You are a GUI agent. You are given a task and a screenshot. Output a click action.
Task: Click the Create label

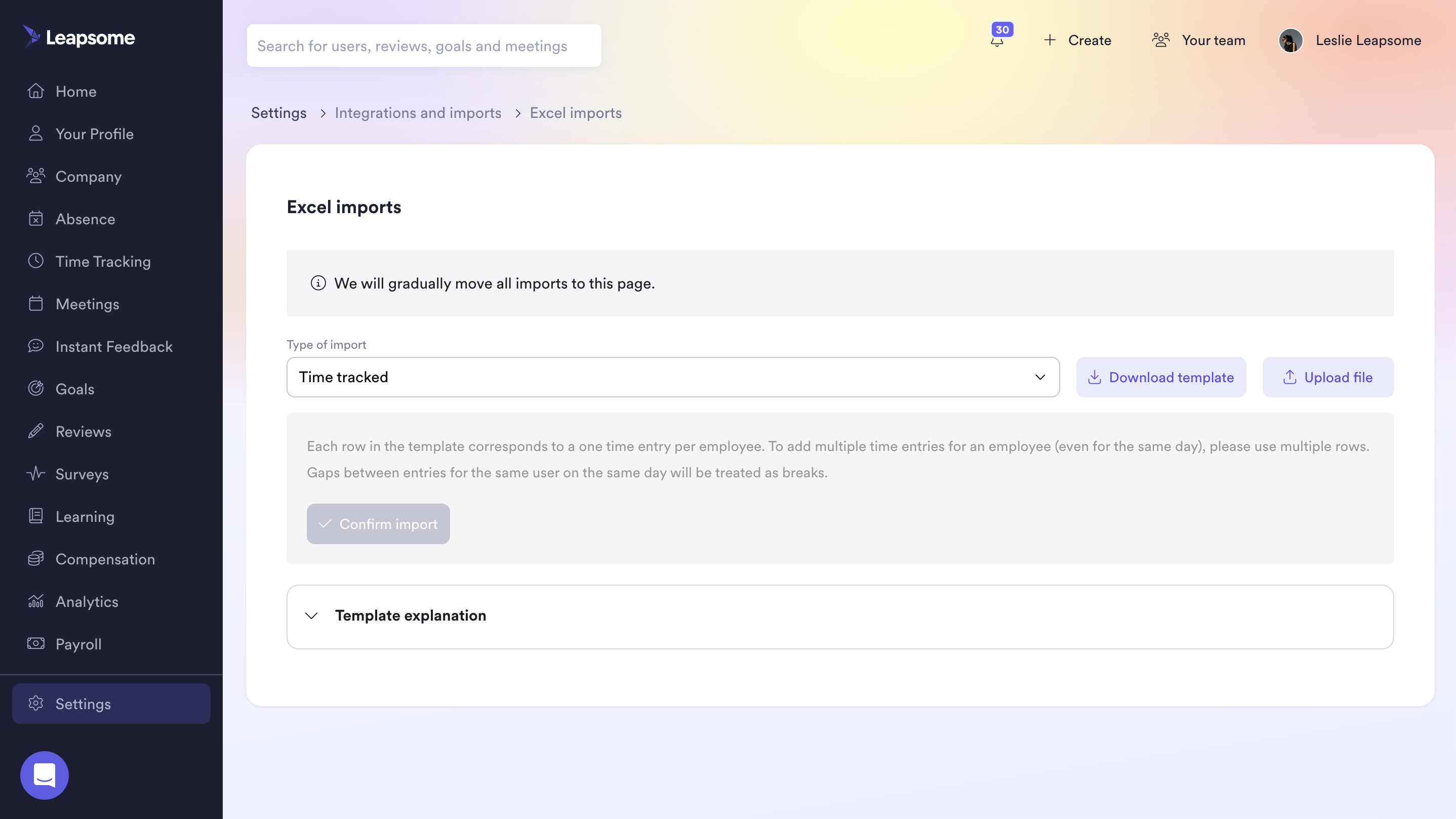coord(1090,40)
